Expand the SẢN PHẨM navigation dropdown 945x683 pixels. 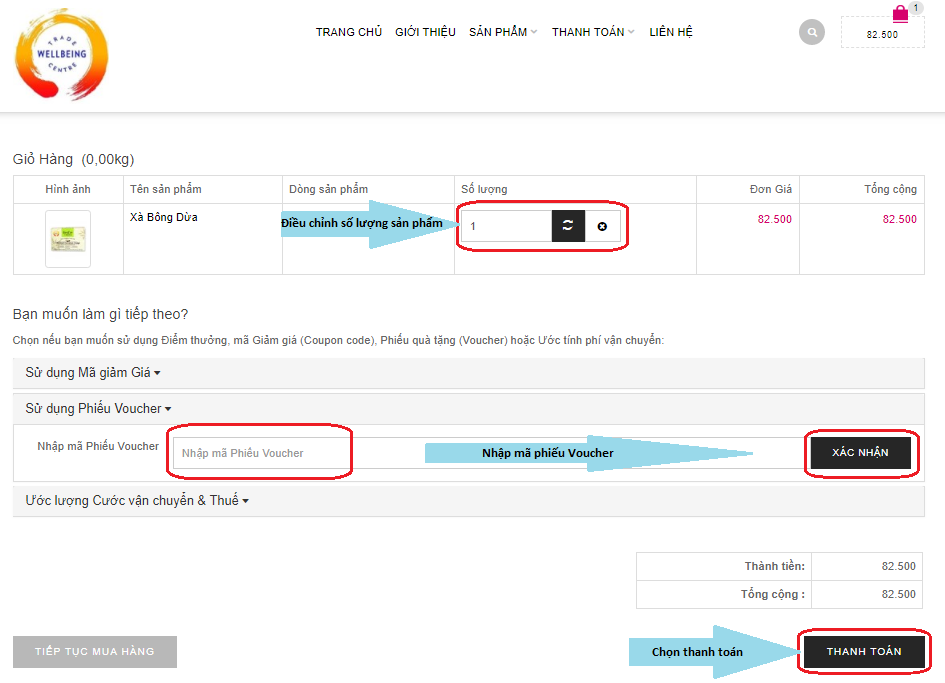coord(502,32)
